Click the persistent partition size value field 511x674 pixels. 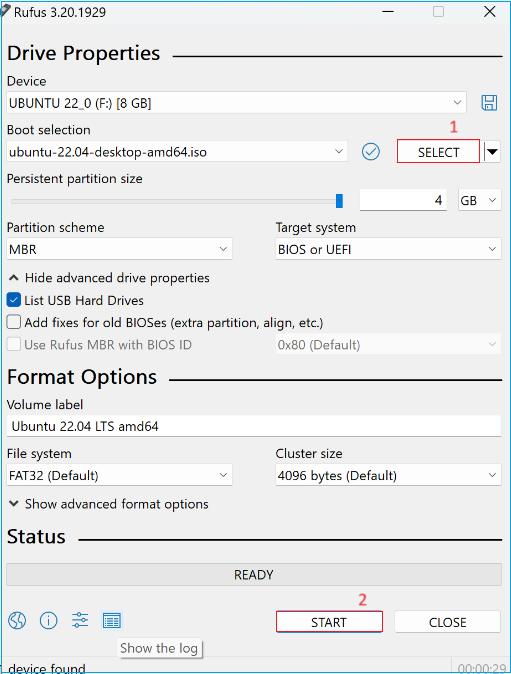(x=403, y=200)
